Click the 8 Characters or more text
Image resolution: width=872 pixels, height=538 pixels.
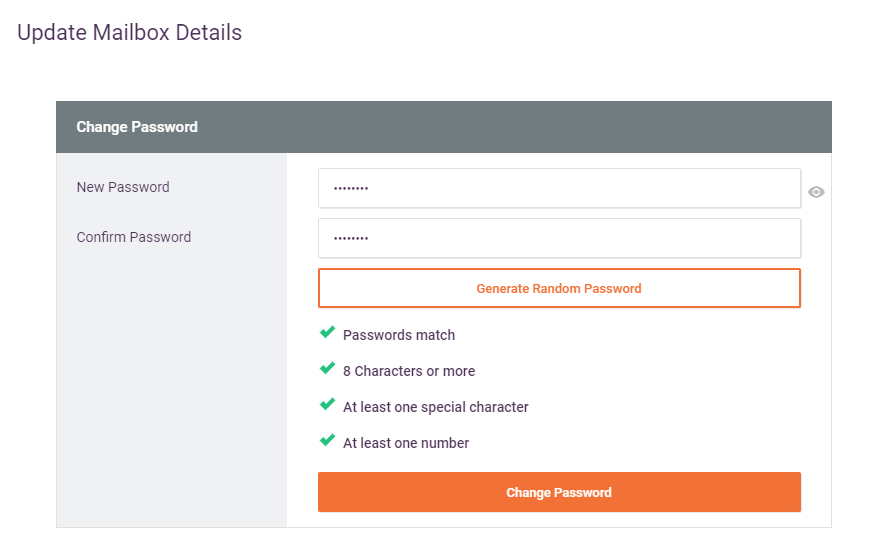(x=409, y=371)
